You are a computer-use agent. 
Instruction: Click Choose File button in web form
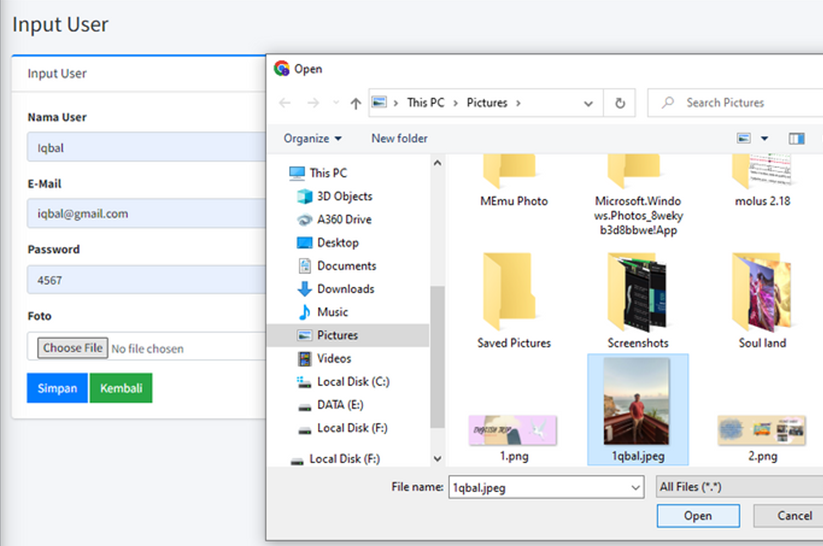(72, 348)
